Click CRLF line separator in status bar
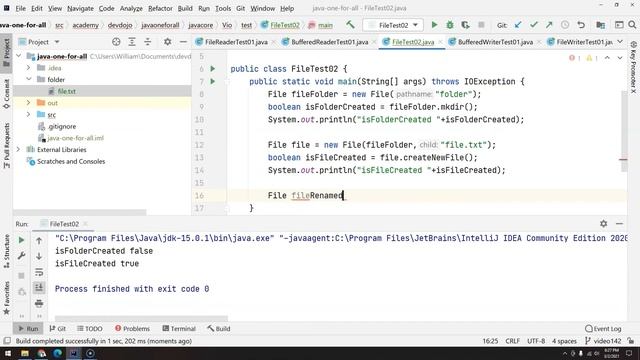This screenshot has height=360, width=640. click(512, 341)
